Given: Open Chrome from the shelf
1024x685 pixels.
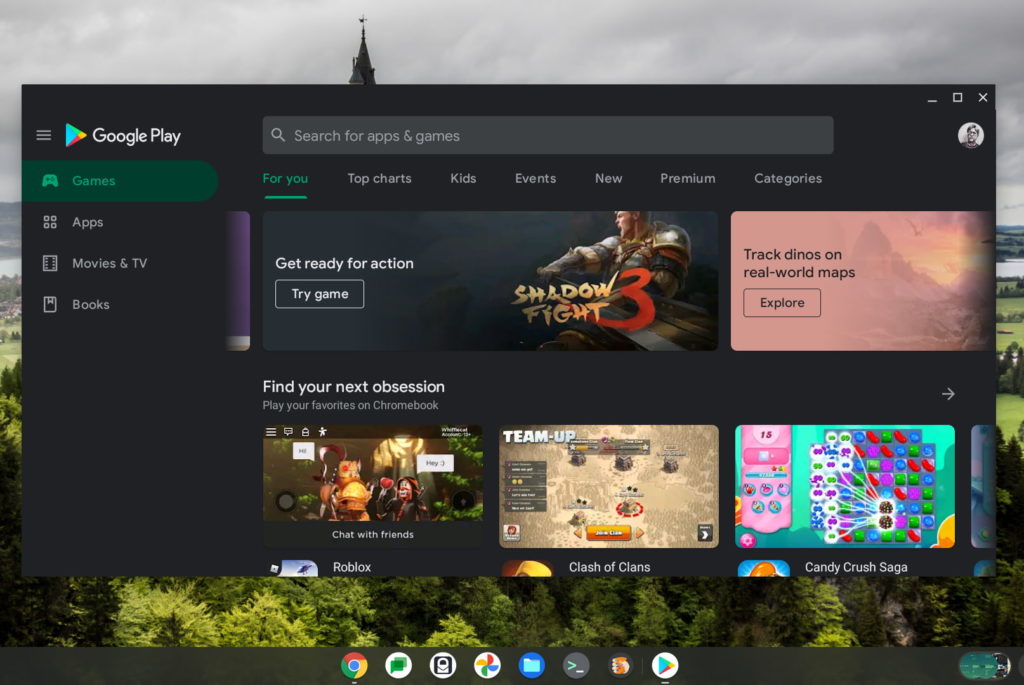Looking at the screenshot, I should (x=354, y=665).
